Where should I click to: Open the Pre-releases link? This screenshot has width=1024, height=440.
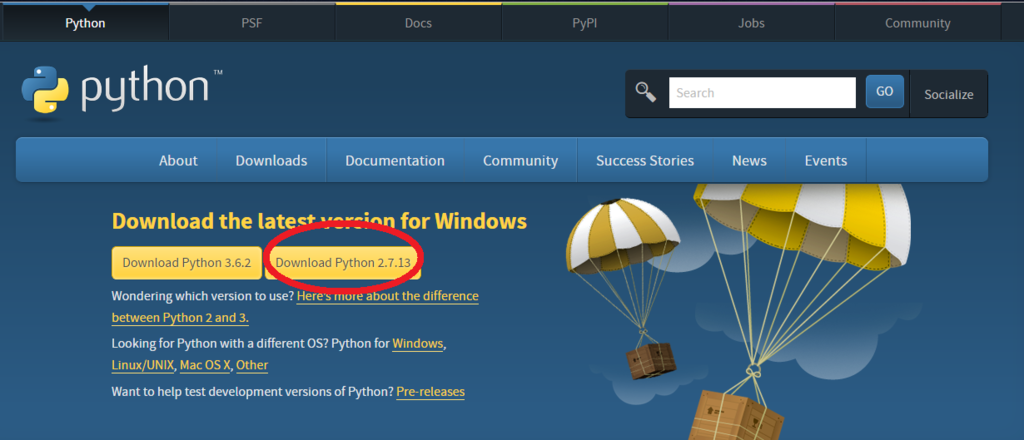pos(430,392)
